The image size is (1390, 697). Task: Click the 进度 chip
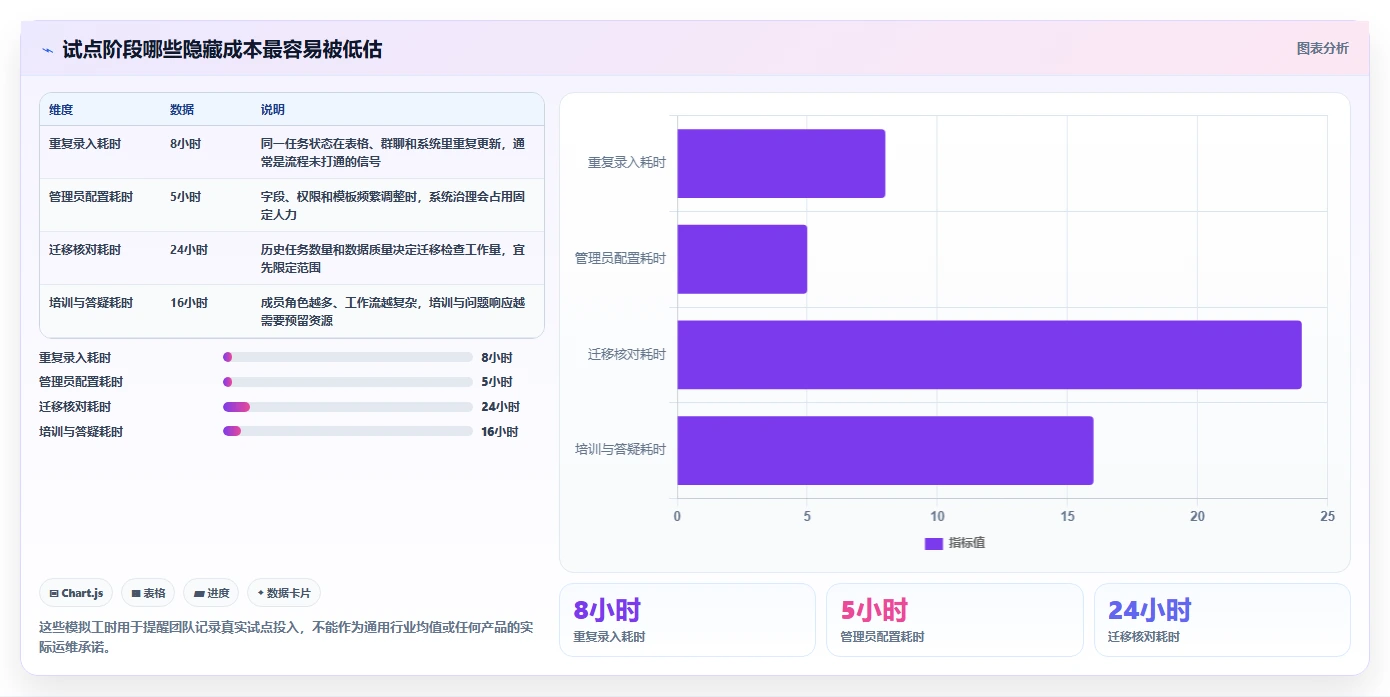212,593
